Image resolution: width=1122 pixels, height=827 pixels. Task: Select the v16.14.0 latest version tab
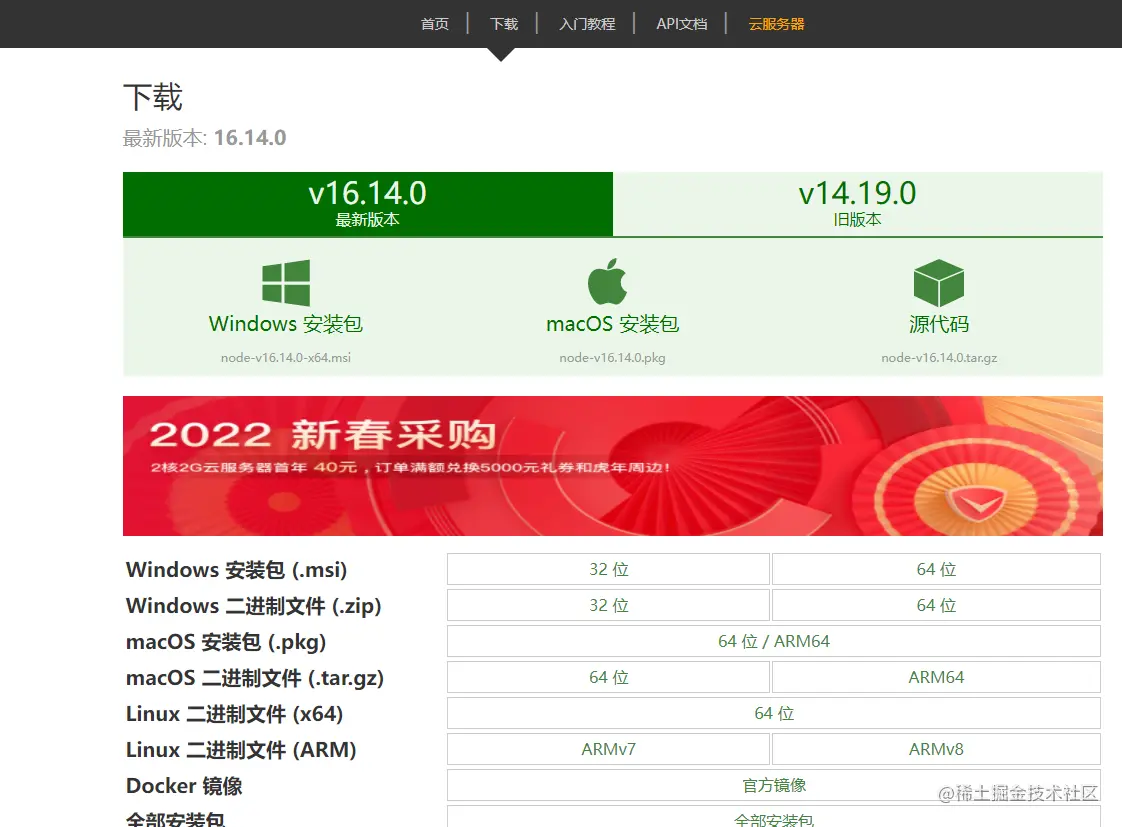[368, 204]
